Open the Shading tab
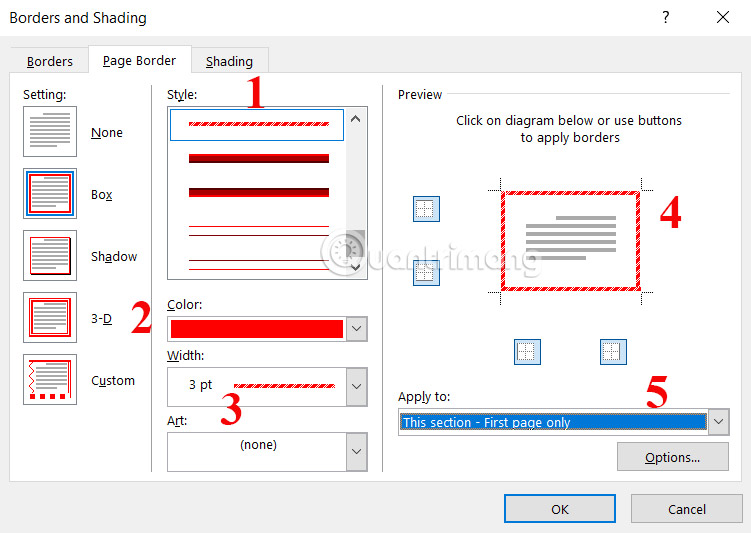The width and height of the screenshot is (751, 533). pyautogui.click(x=229, y=61)
